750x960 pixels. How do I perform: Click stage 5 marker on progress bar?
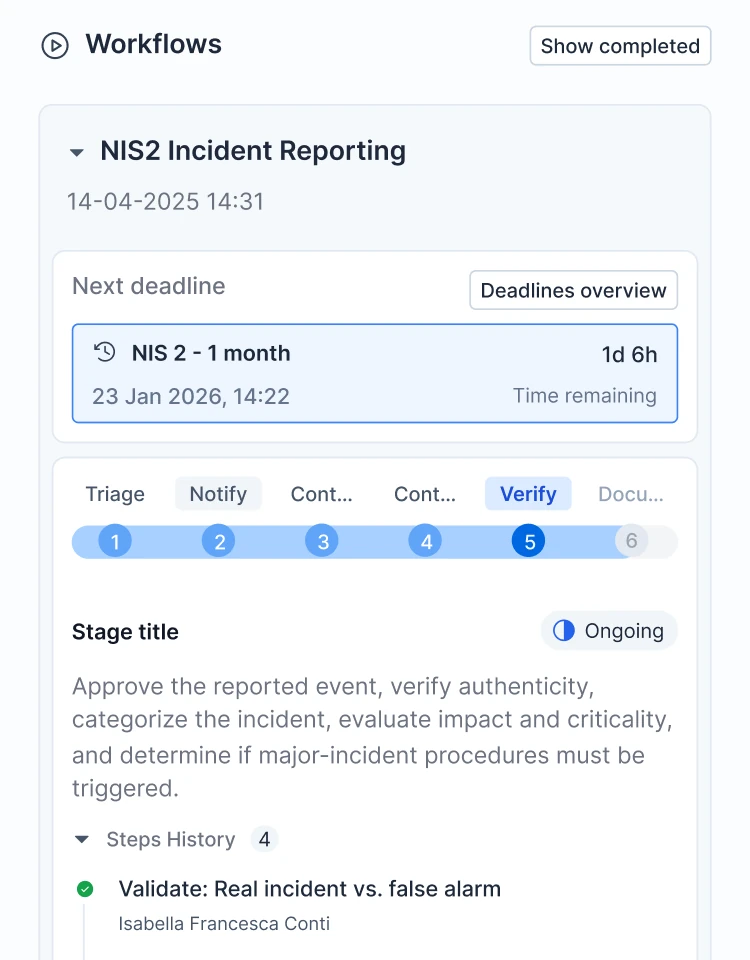coord(528,541)
